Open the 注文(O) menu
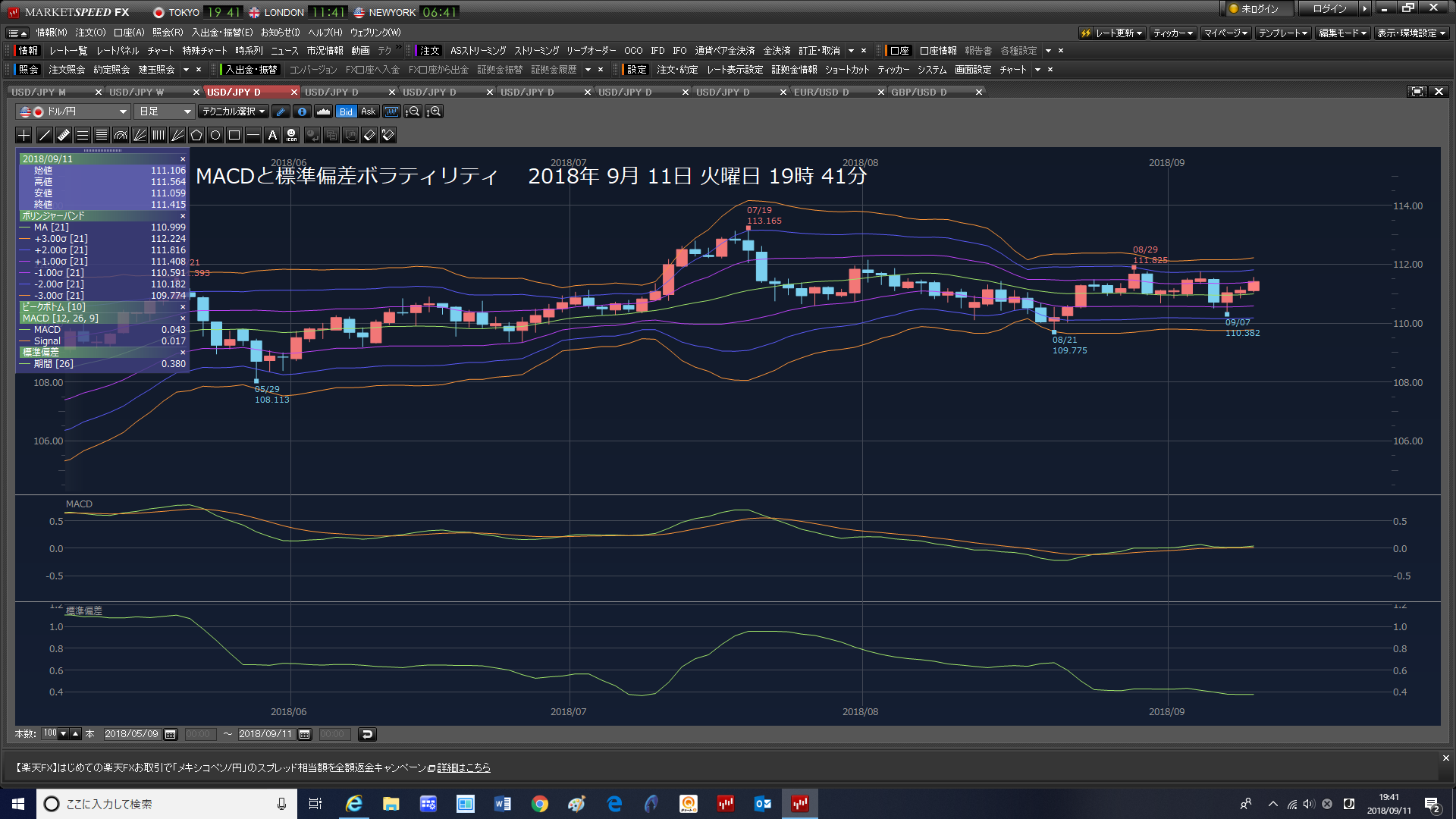 [90, 33]
